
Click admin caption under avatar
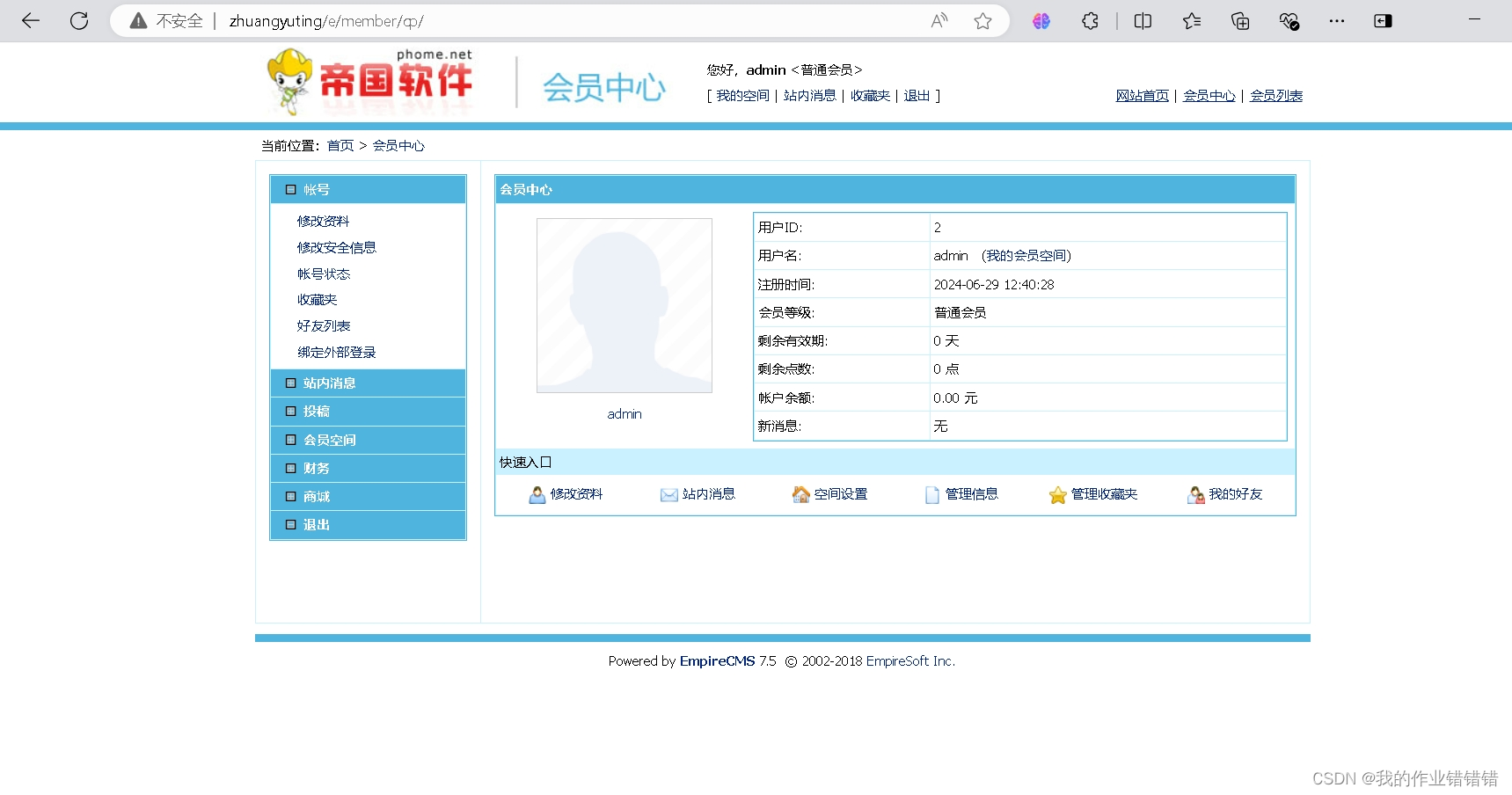tap(625, 414)
